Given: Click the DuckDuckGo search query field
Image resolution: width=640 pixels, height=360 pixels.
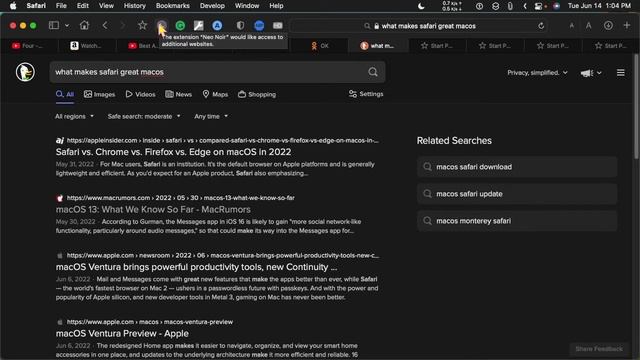Looking at the screenshot, I should [208, 72].
